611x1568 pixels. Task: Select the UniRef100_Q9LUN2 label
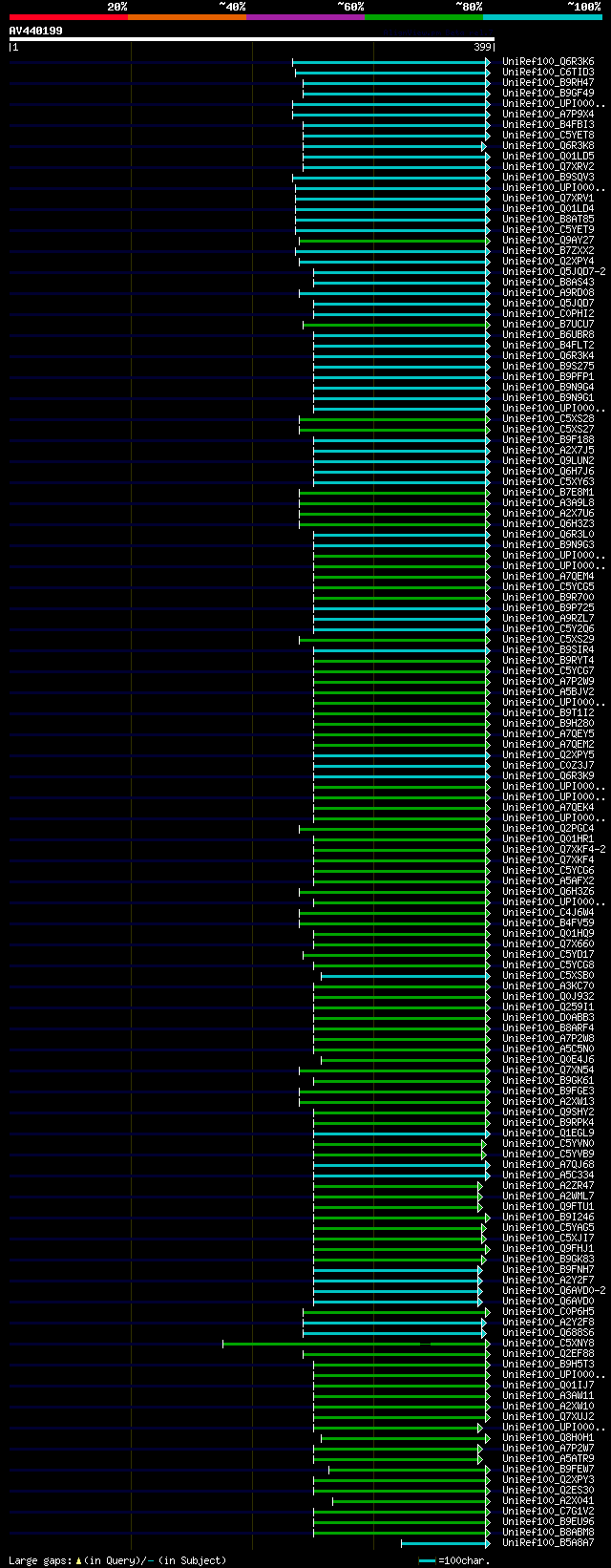[548, 460]
